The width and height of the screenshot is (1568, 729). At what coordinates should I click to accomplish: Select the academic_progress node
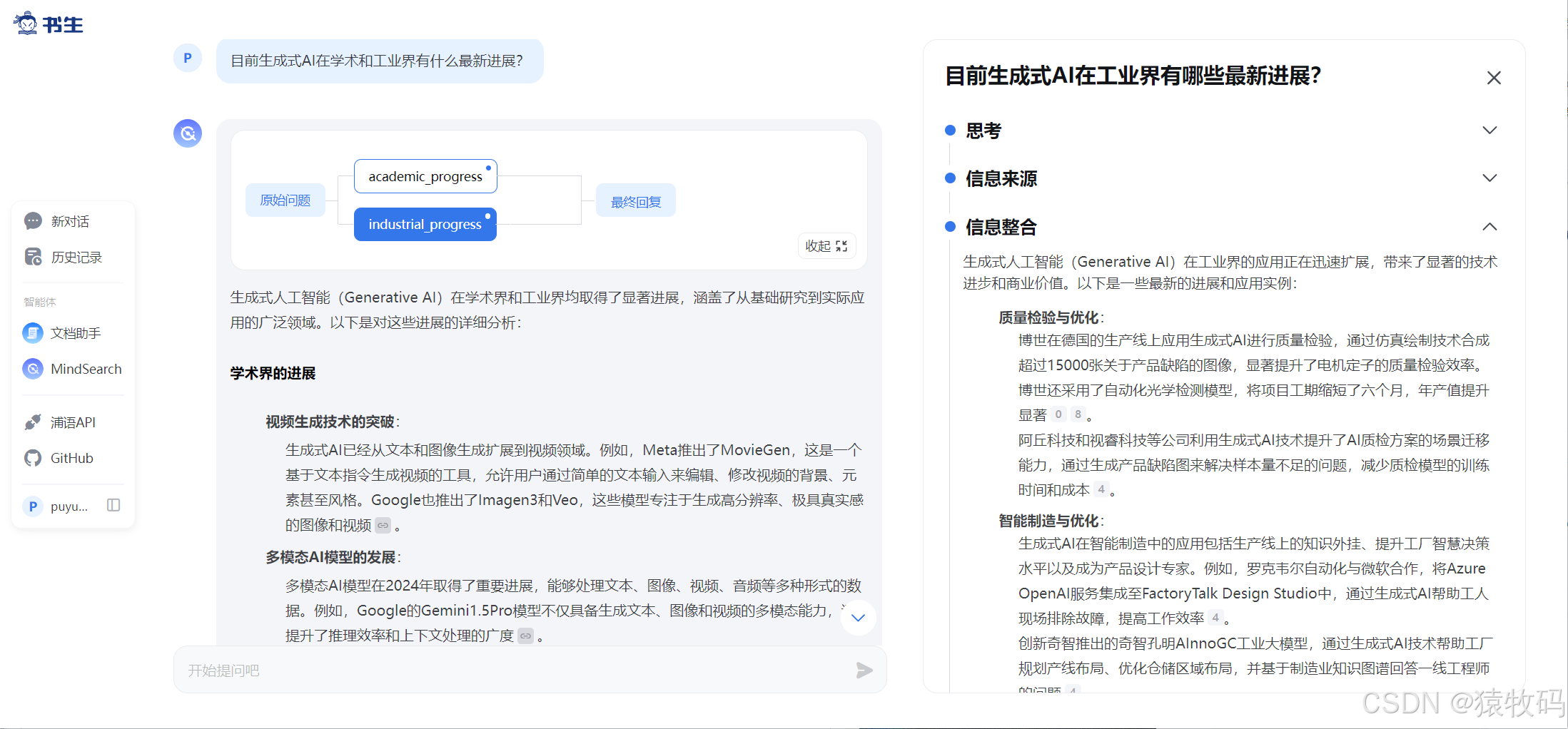tap(425, 176)
